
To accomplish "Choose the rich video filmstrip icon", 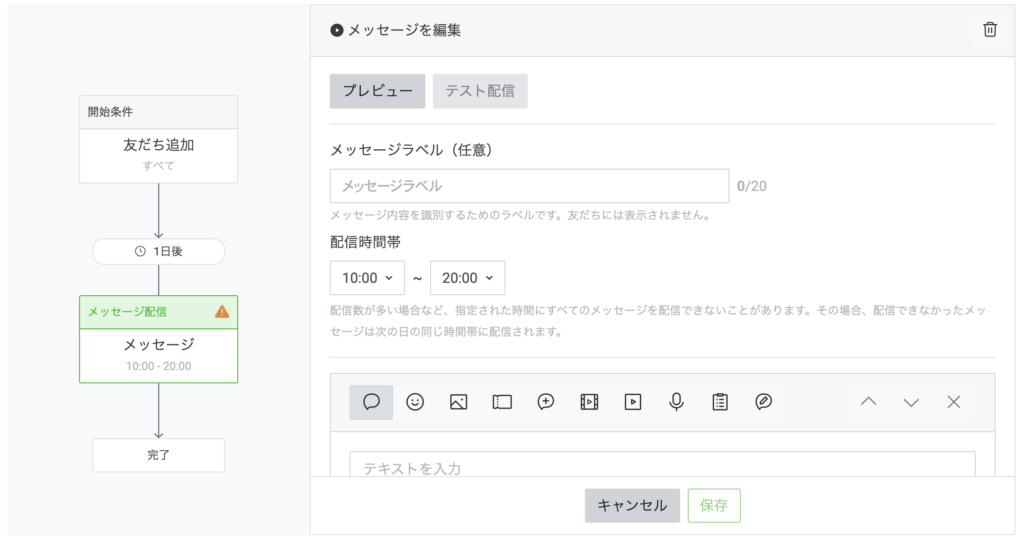I will pyautogui.click(x=589, y=402).
